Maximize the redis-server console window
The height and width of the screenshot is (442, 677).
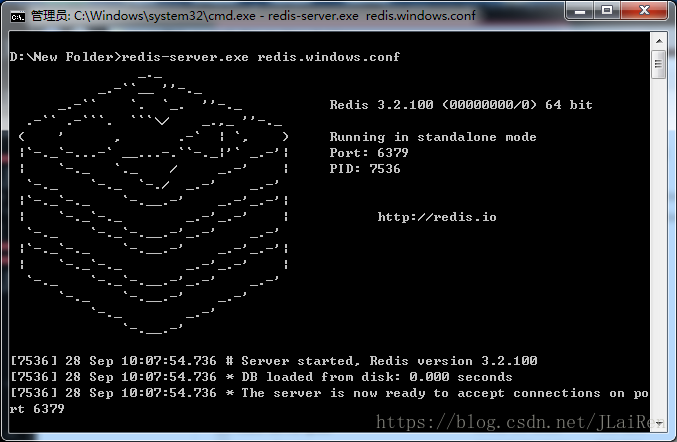[607, 10]
